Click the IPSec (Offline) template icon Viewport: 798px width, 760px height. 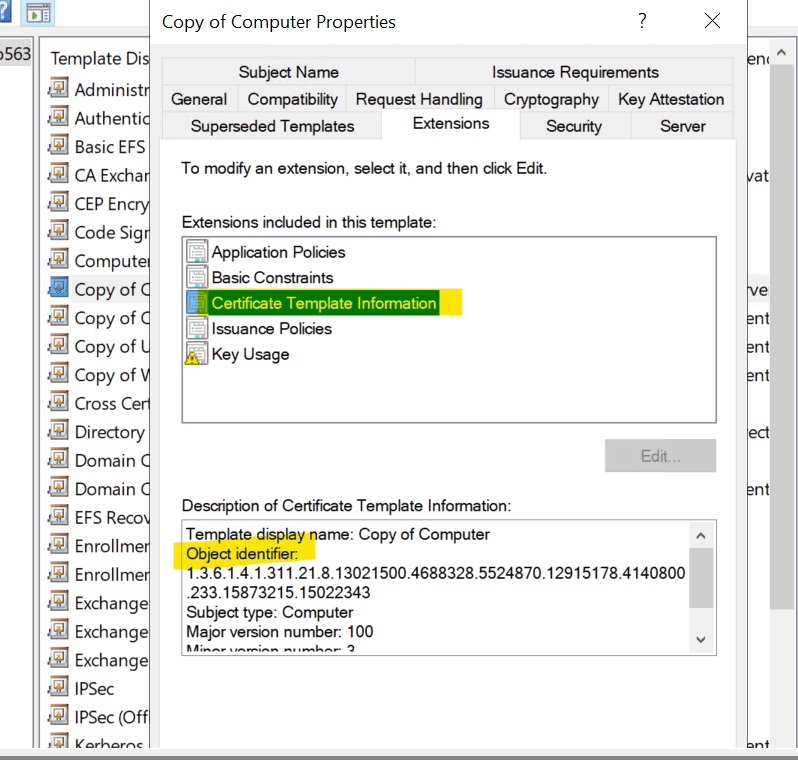coord(59,715)
